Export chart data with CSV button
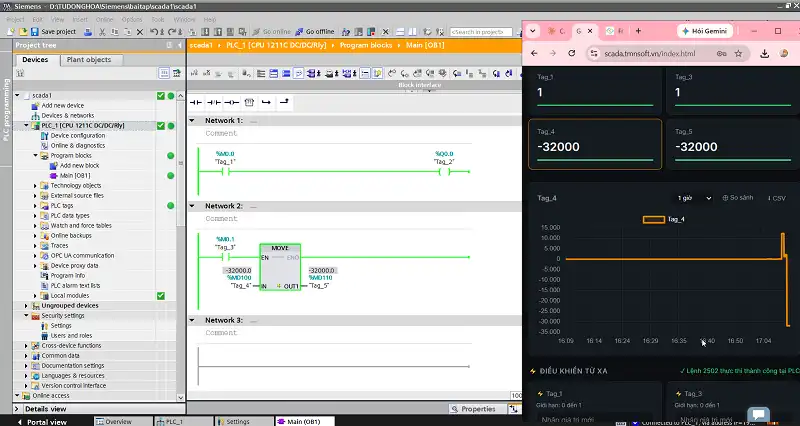 coord(777,198)
